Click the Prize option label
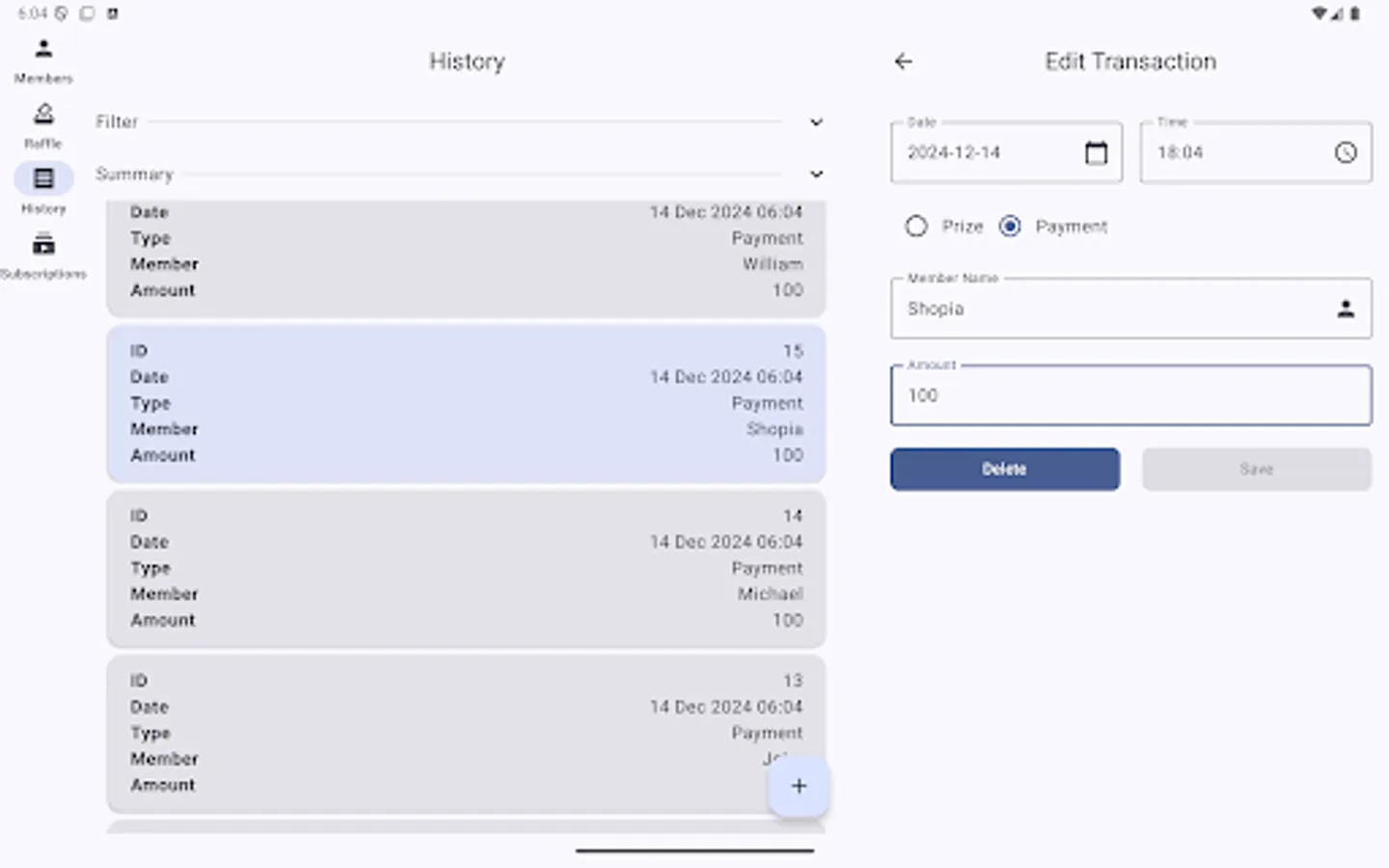The width and height of the screenshot is (1389, 868). pyautogui.click(x=963, y=227)
